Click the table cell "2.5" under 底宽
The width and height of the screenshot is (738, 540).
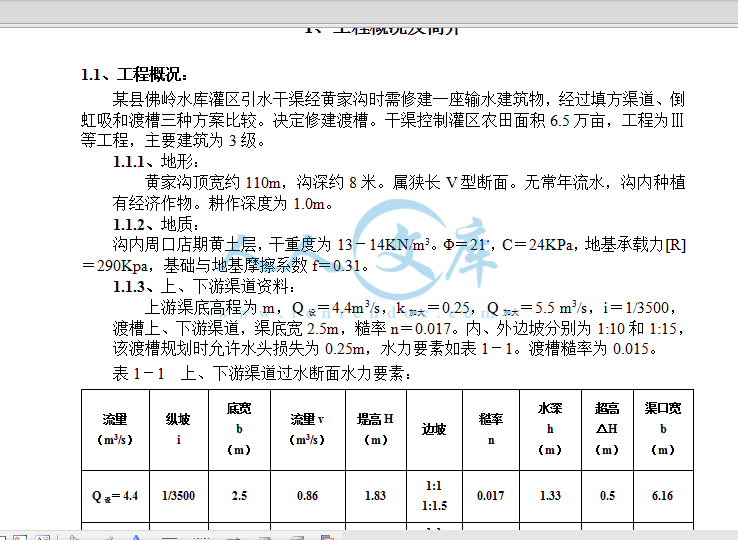(239, 496)
